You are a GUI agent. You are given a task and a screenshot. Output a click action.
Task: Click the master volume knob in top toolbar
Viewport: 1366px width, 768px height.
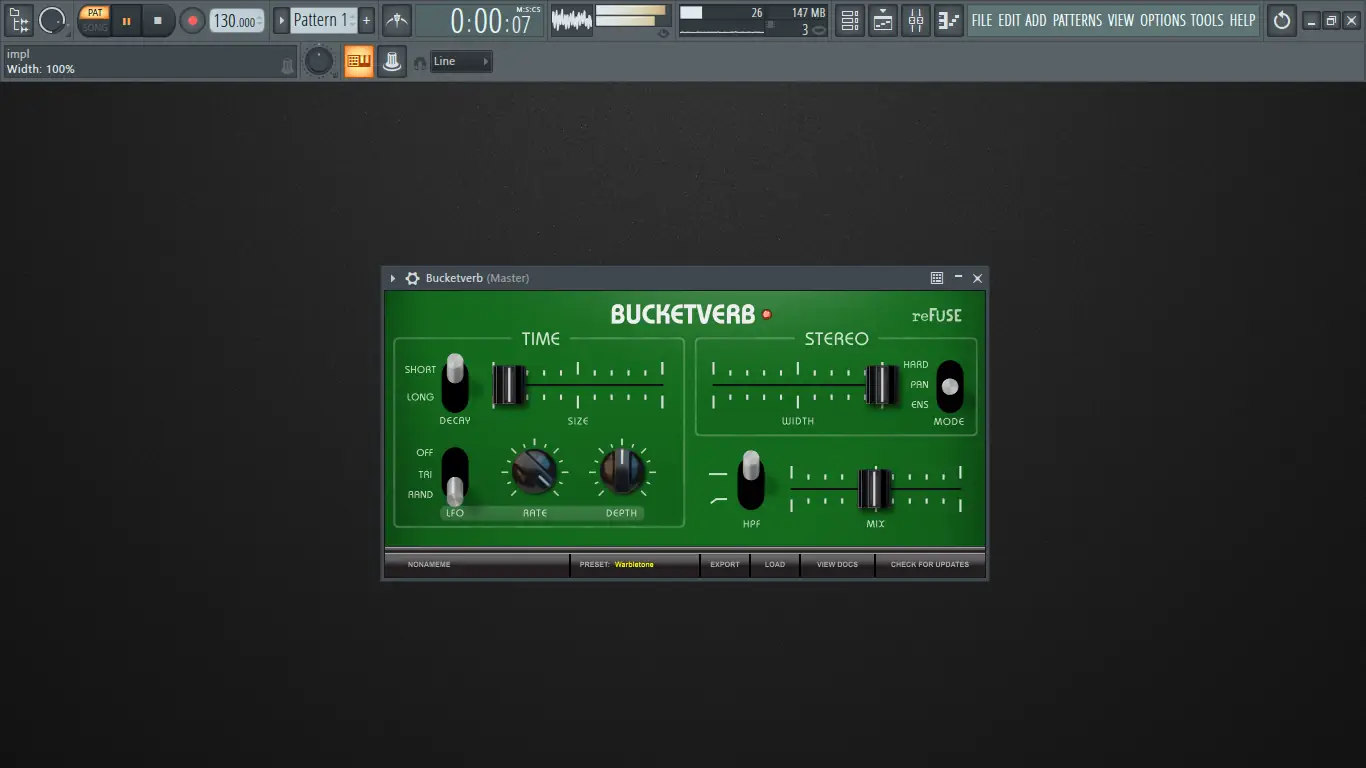click(x=52, y=20)
